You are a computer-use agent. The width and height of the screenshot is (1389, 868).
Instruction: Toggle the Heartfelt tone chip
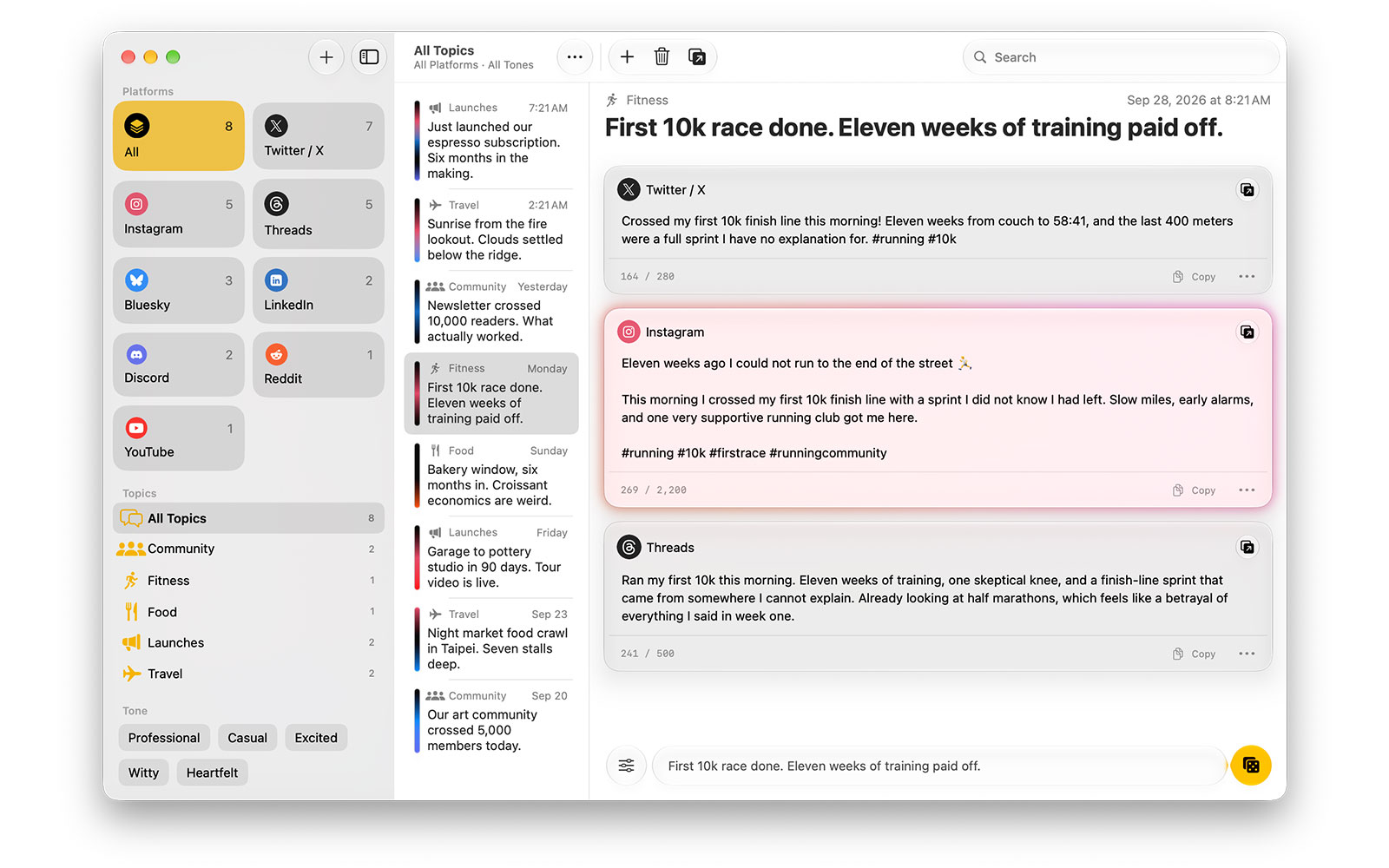(212, 773)
